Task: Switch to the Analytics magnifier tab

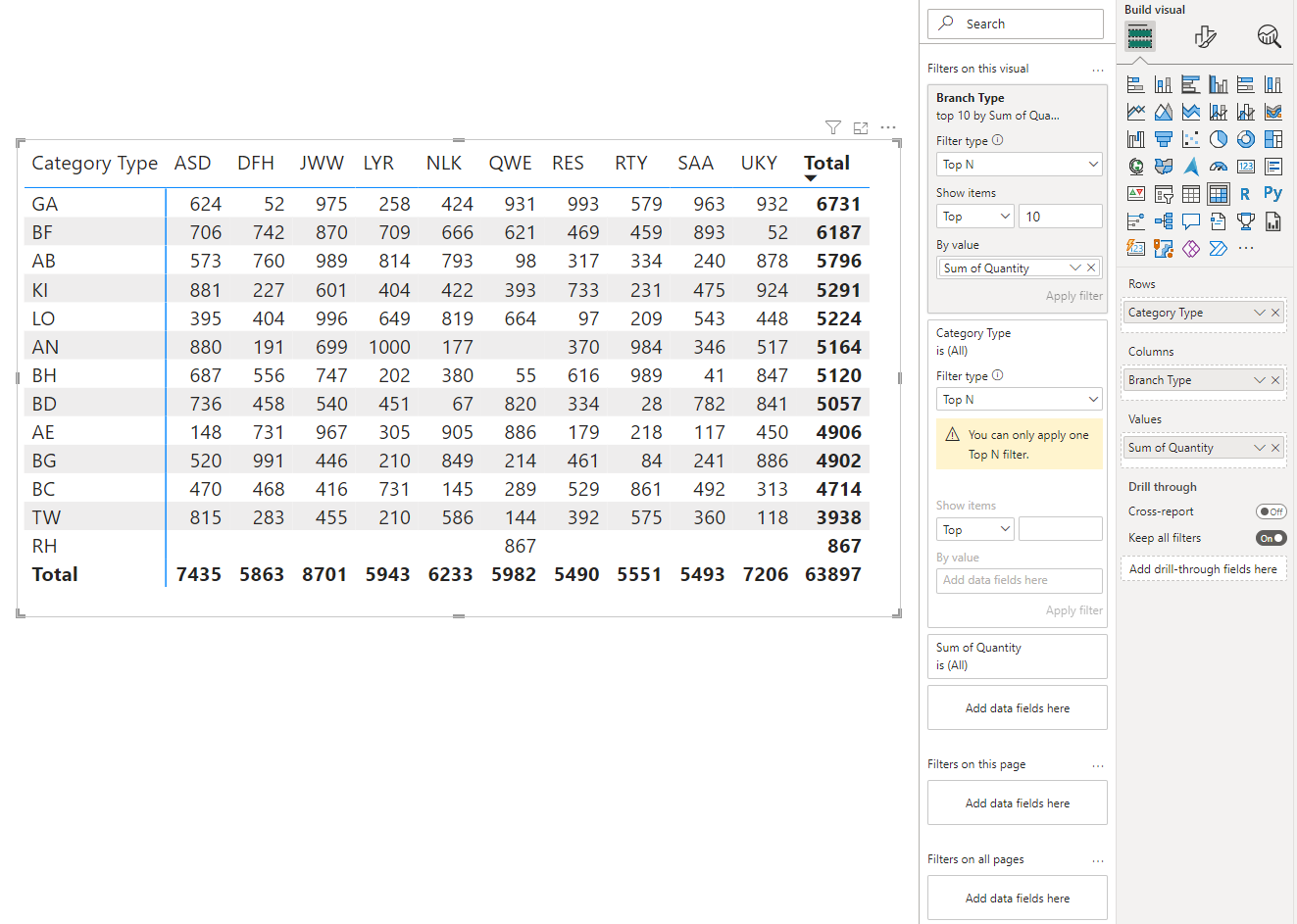Action: (1269, 37)
